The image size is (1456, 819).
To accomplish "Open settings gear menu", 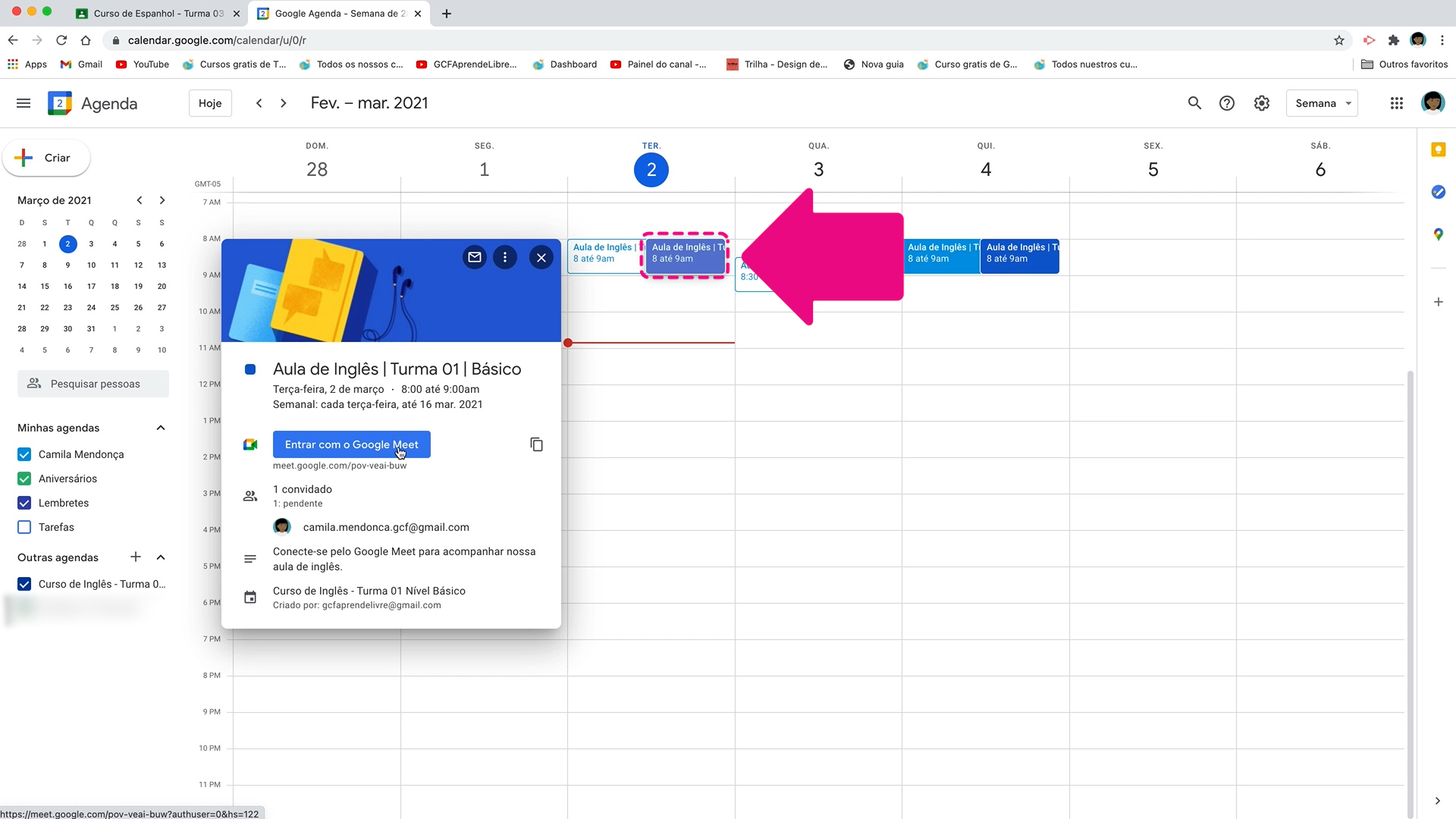I will point(1262,103).
